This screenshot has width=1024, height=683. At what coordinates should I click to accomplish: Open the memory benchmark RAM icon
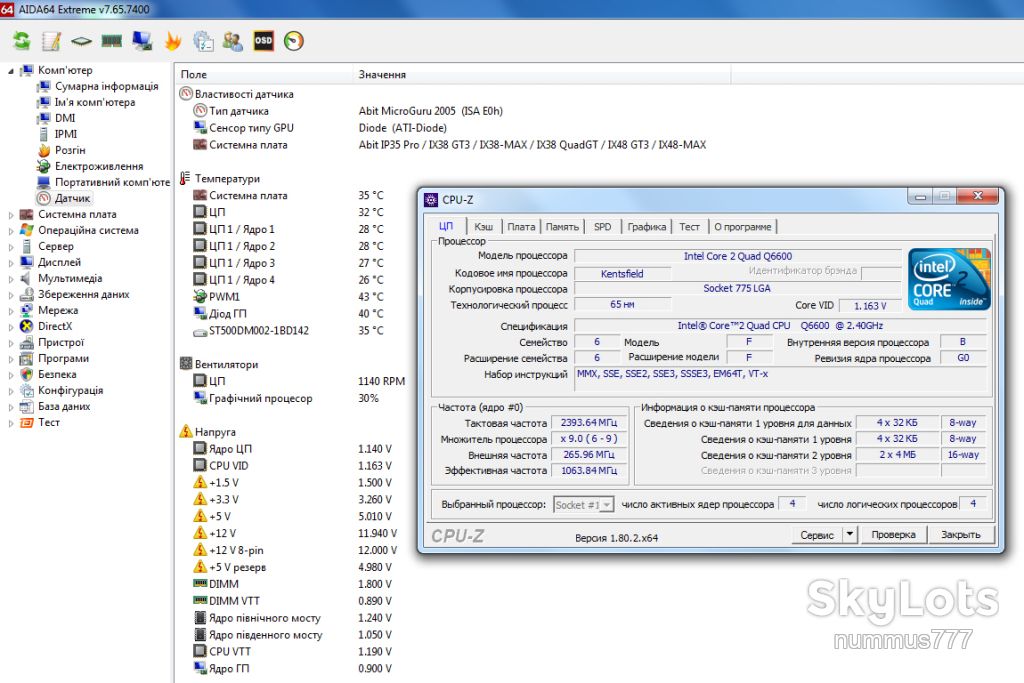pyautogui.click(x=112, y=41)
